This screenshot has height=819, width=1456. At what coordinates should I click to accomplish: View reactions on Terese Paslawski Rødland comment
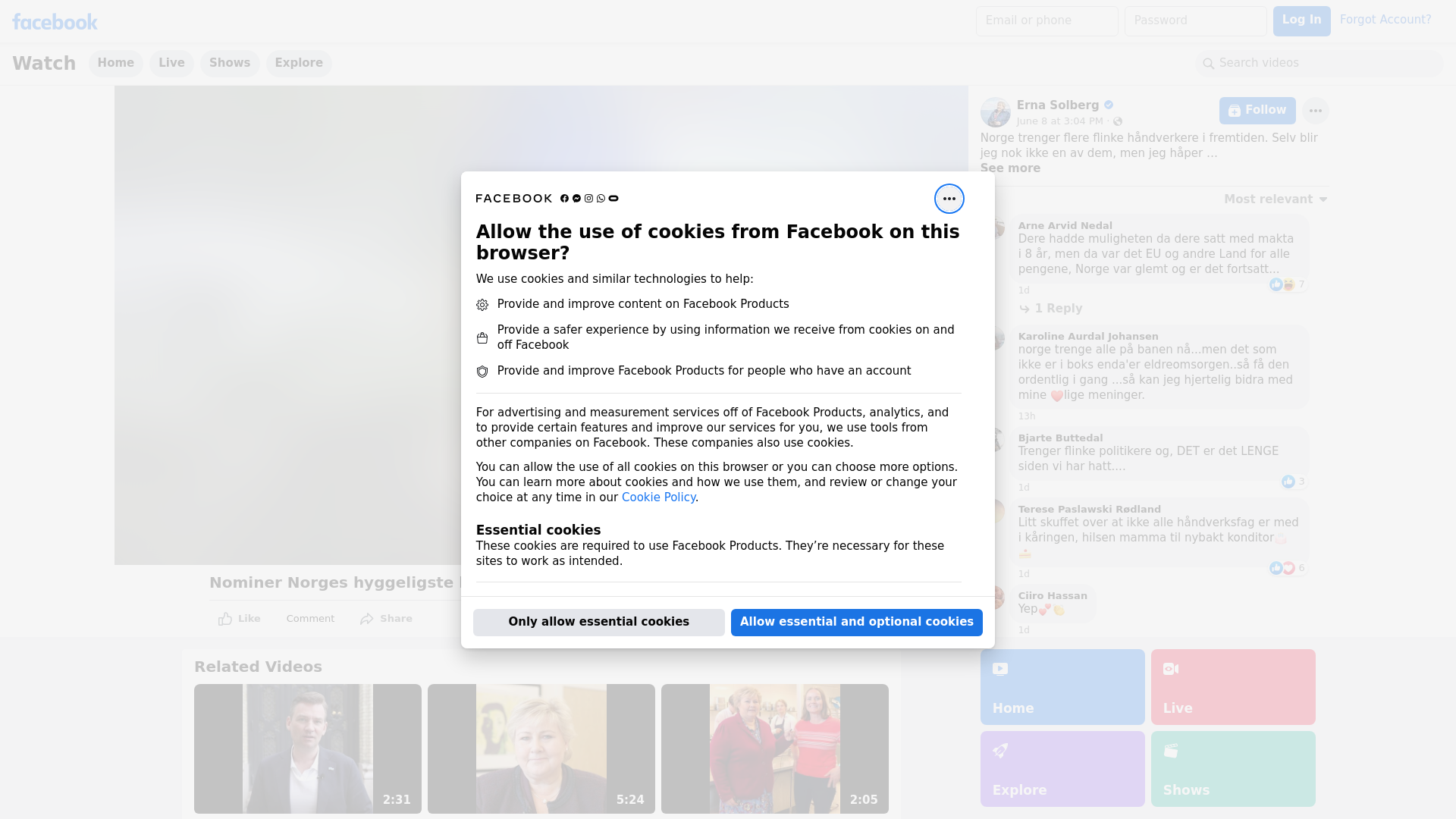[x=1287, y=568]
